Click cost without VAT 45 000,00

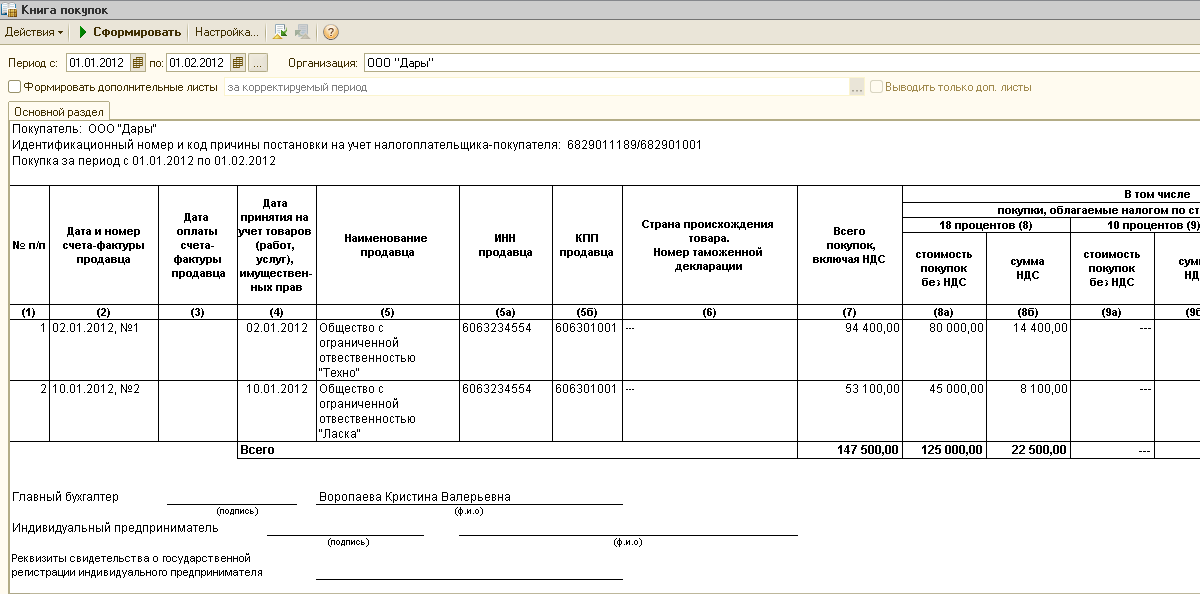[945, 411]
